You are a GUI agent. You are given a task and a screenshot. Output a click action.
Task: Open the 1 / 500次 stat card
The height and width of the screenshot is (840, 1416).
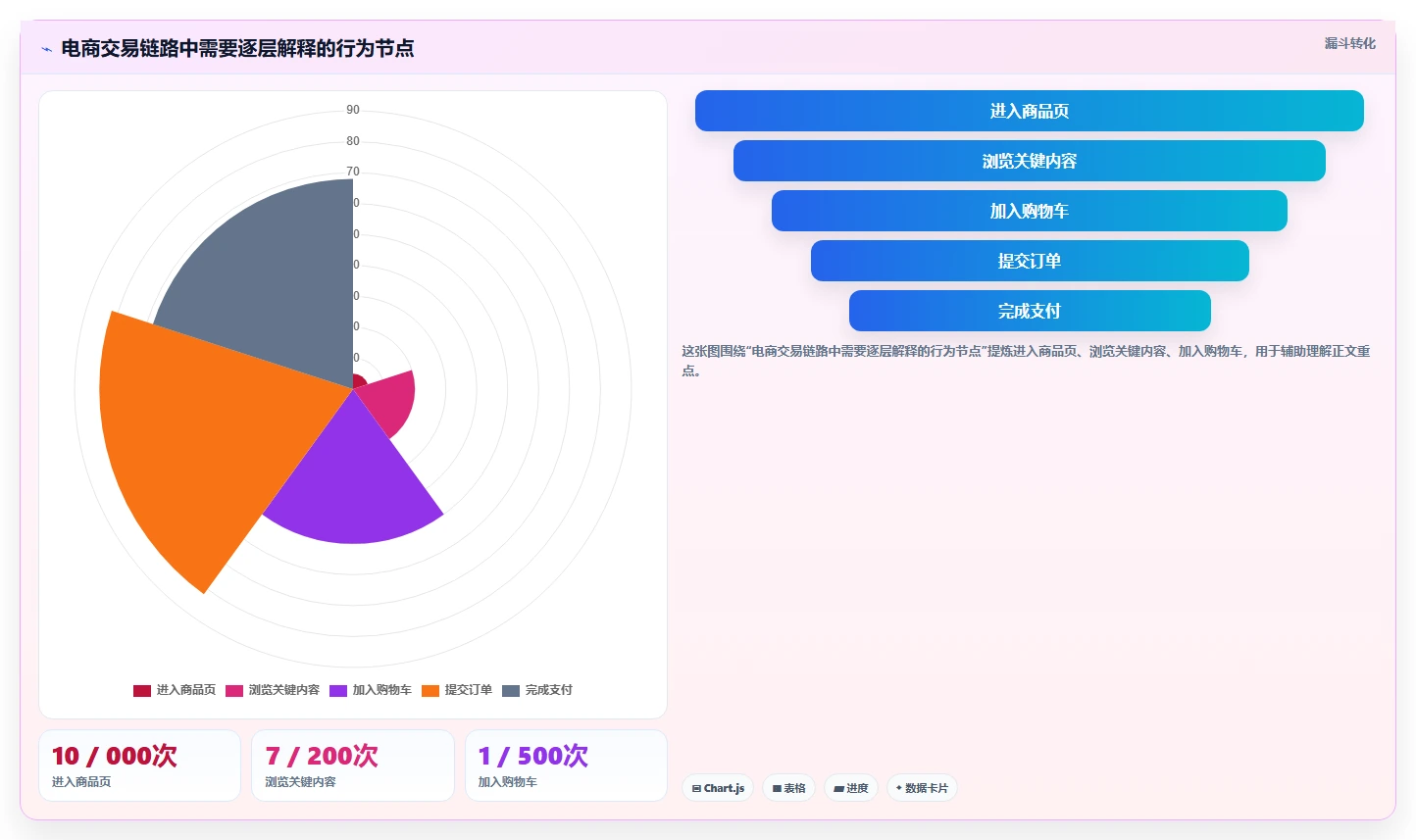(566, 766)
